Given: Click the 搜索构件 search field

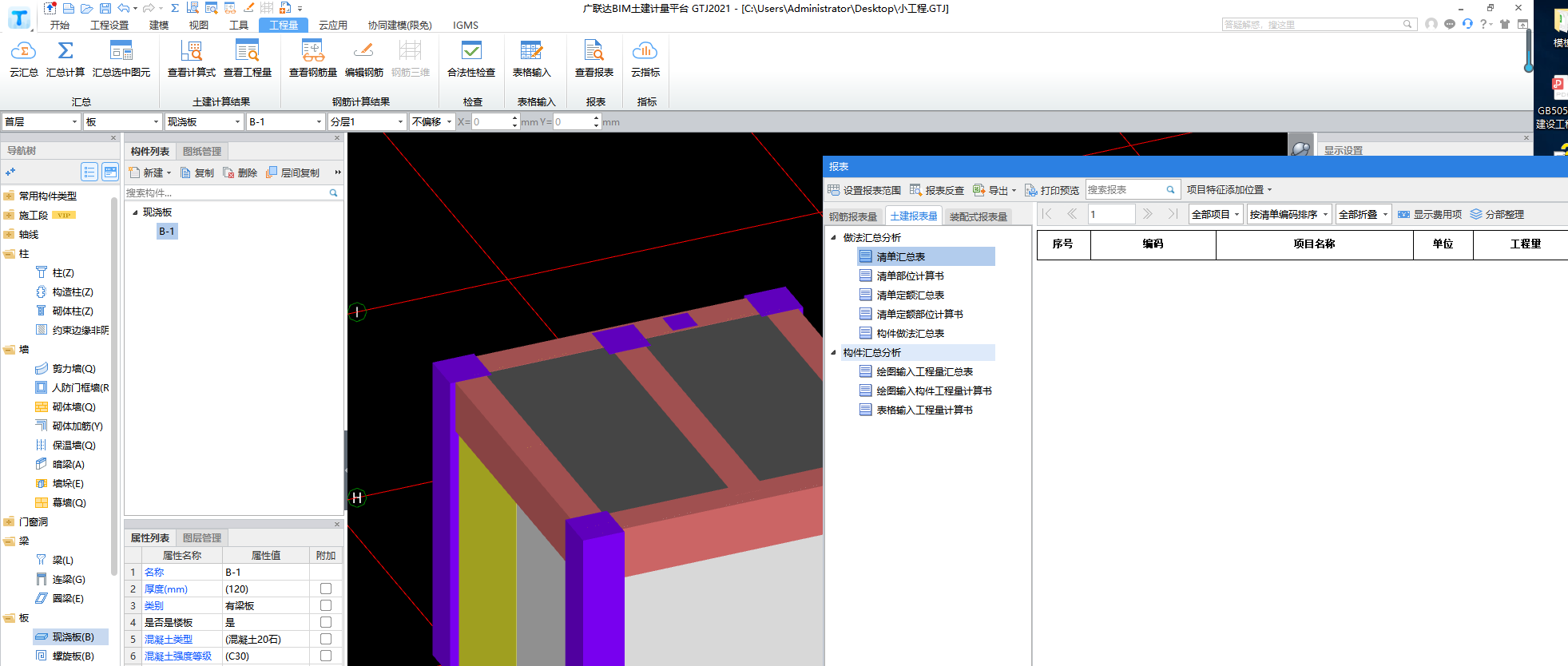Looking at the screenshot, I should coord(225,192).
